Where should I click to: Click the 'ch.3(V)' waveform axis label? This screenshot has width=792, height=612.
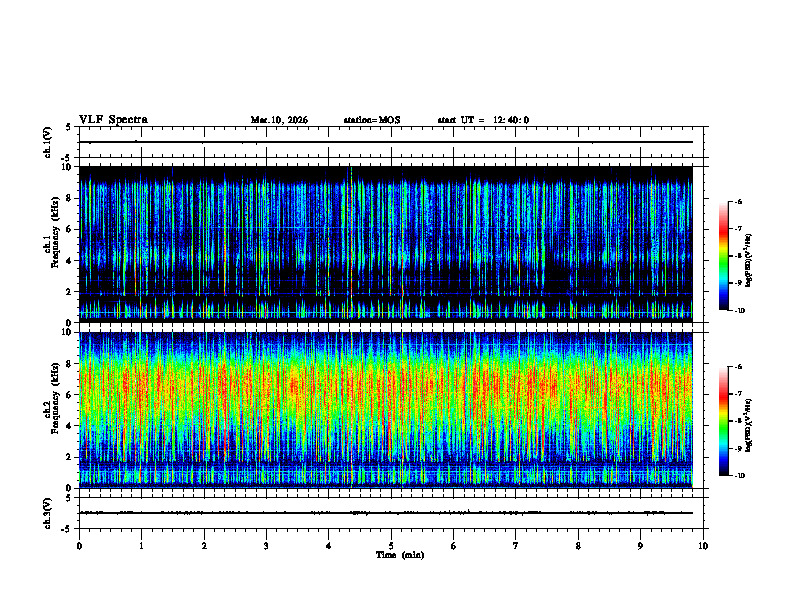tap(48, 513)
